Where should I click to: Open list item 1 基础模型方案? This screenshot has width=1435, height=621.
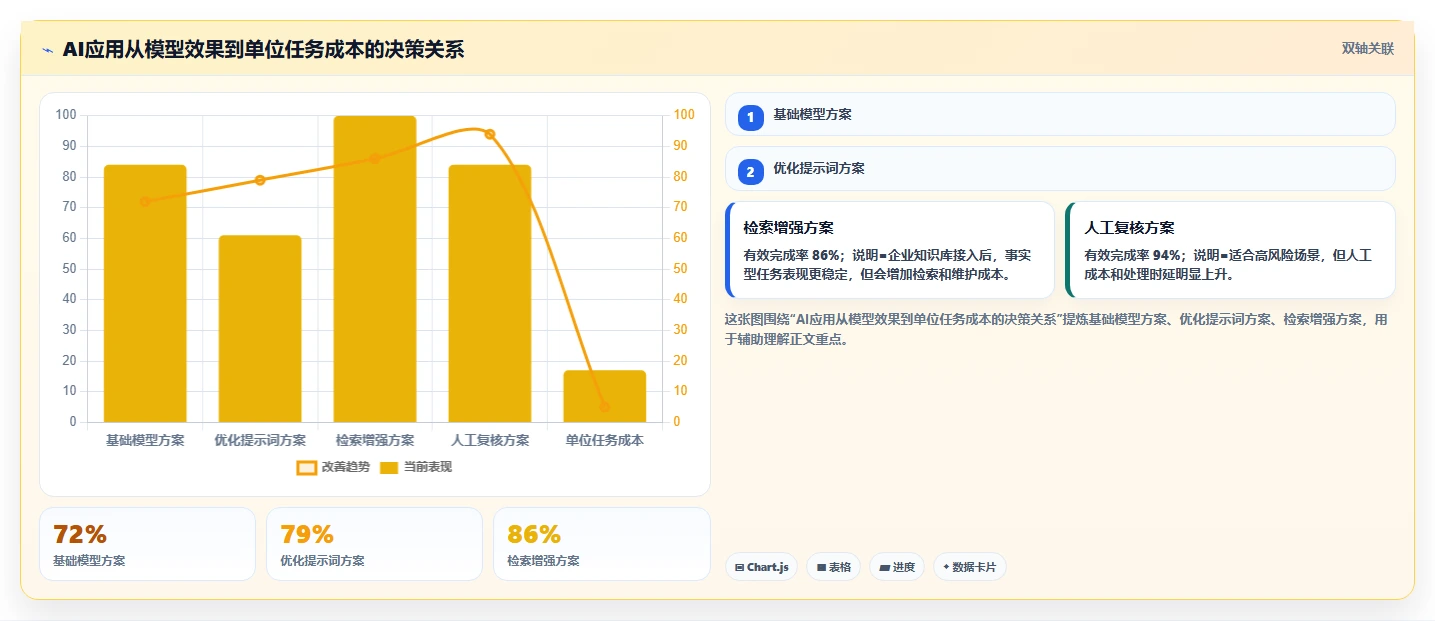[x=1060, y=114]
